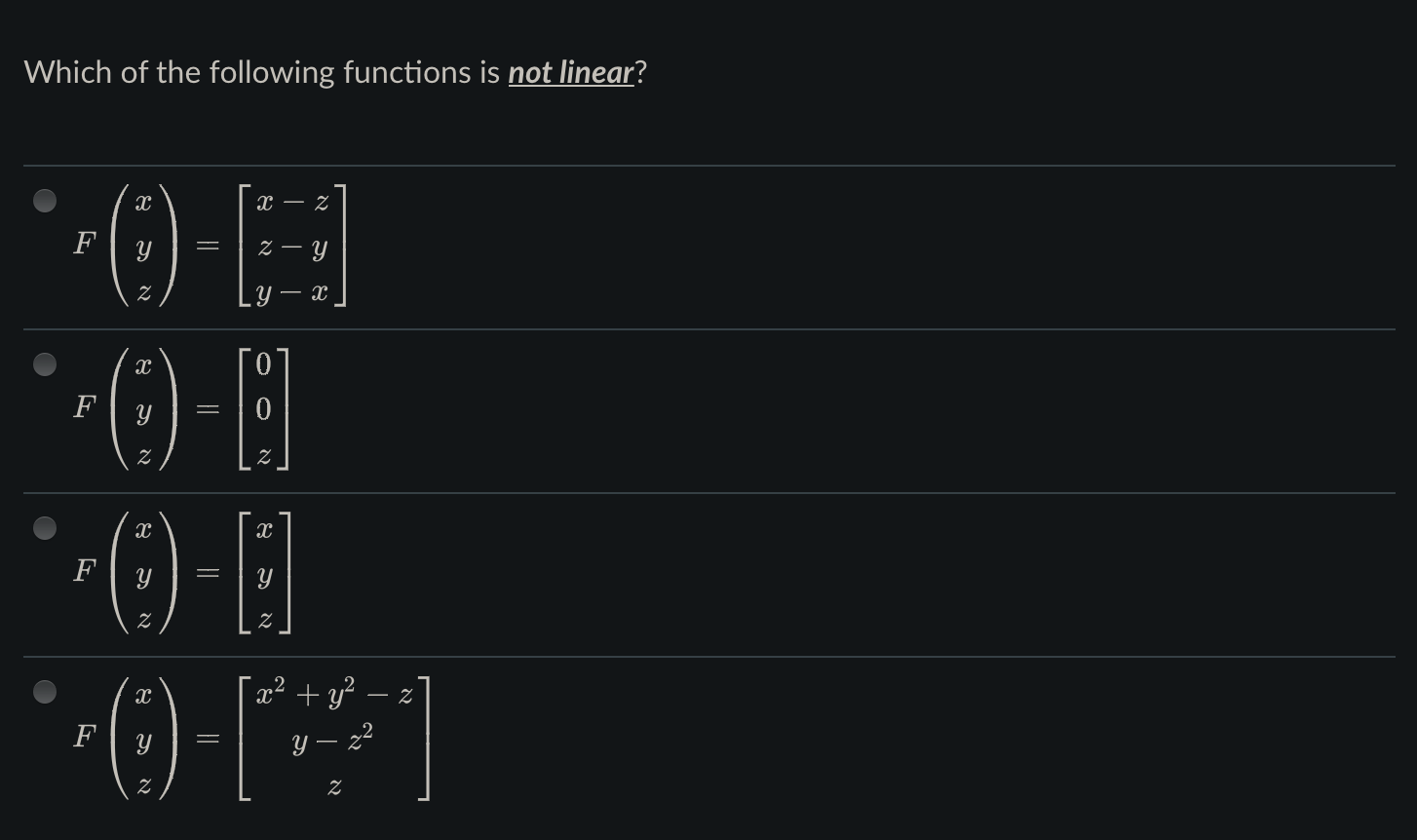Click the equals sign in the third option

(208, 574)
